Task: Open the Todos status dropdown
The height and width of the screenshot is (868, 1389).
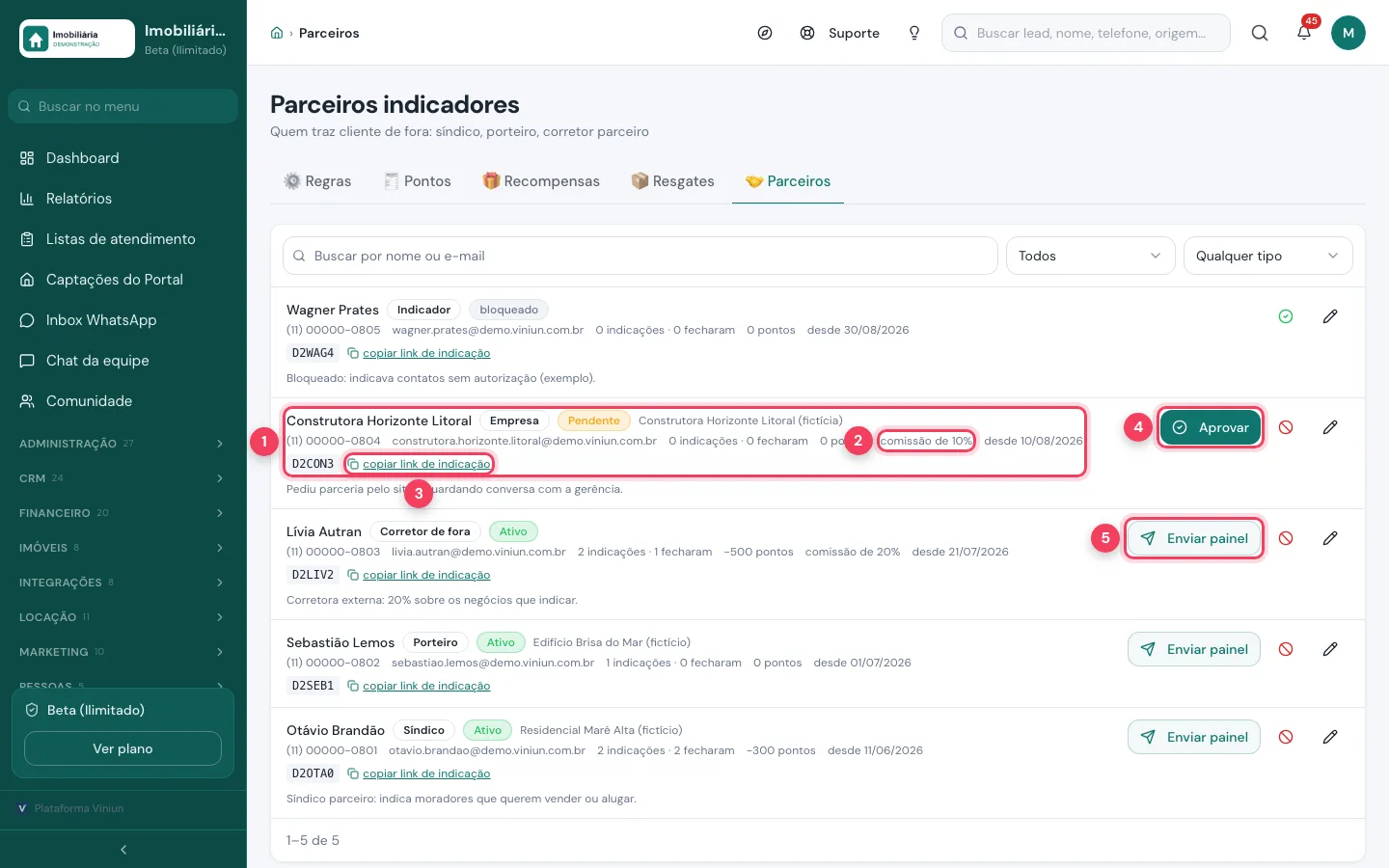Action: 1091,256
